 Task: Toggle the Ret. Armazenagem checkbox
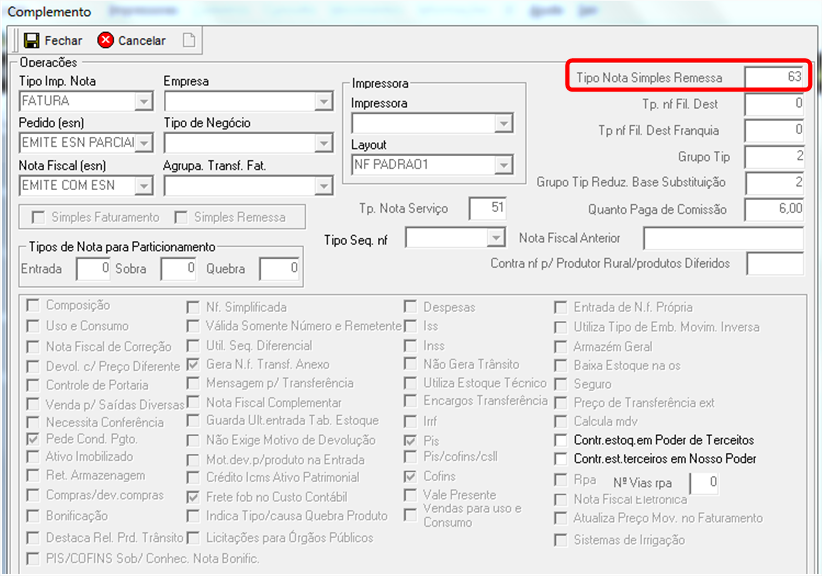tap(33, 475)
